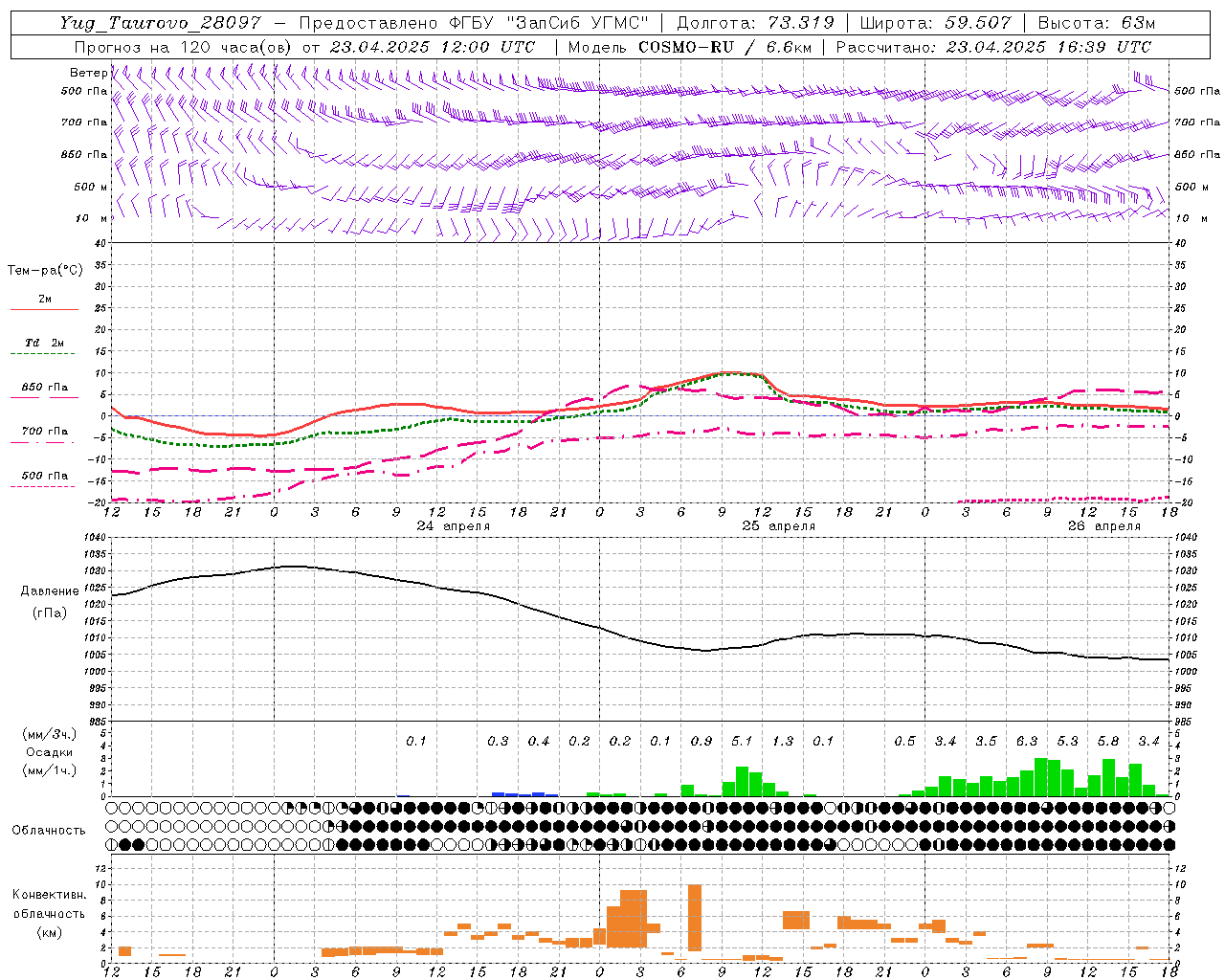Click the 0.3 precipitation total
1225x980 pixels.
point(498,741)
